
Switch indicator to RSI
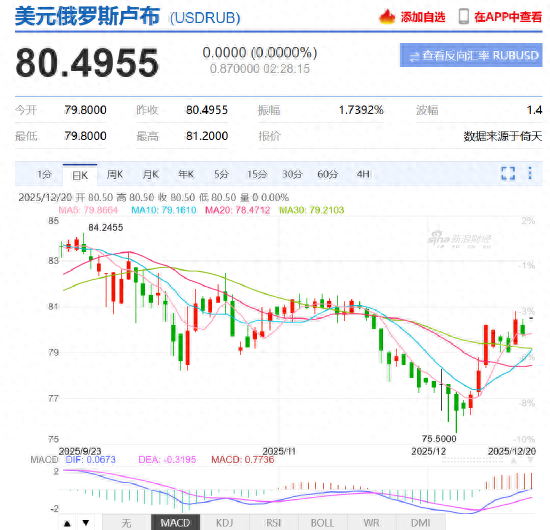[x=274, y=523]
